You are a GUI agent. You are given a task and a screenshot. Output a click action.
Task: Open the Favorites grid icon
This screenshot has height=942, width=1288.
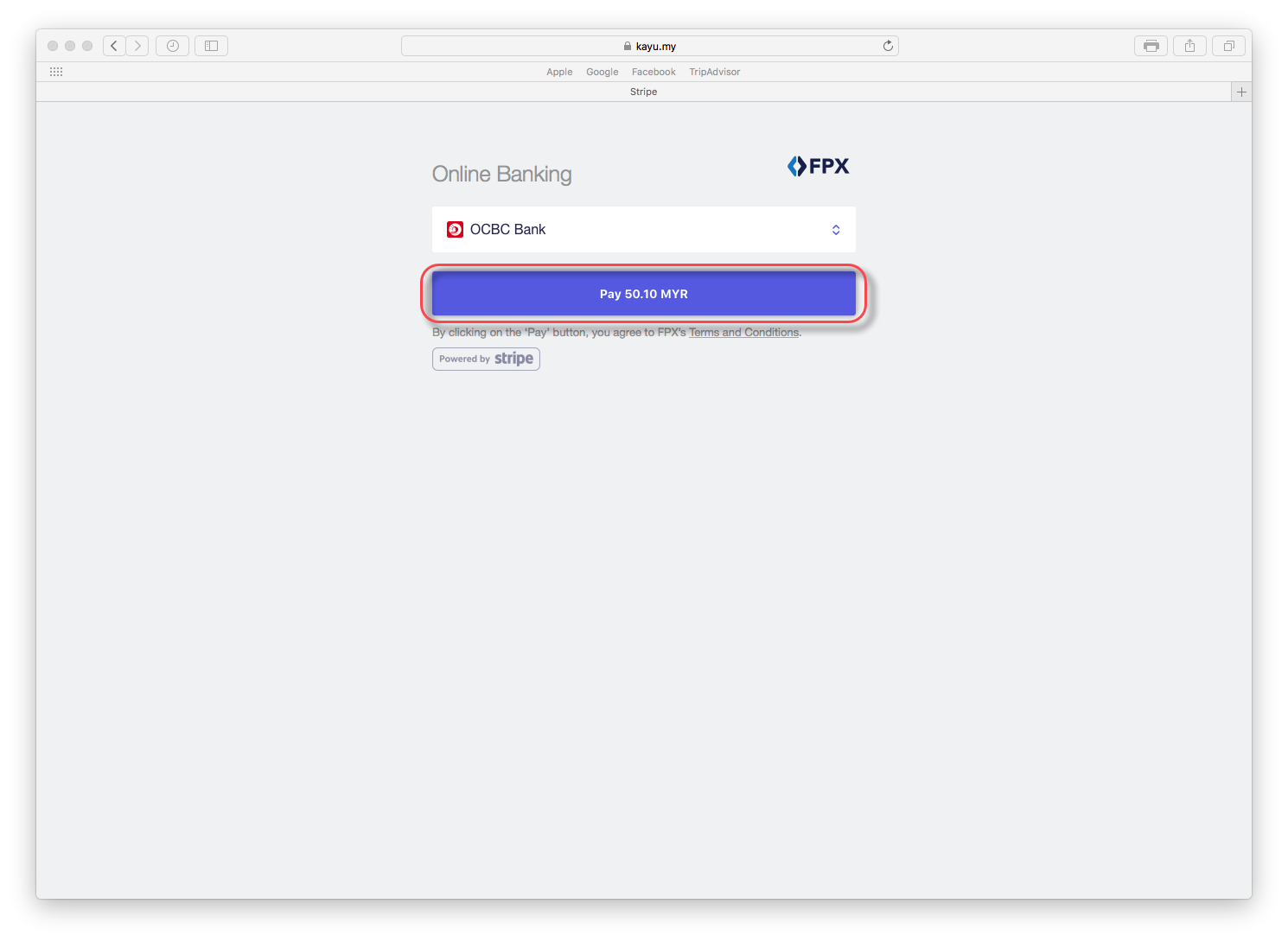(x=56, y=72)
